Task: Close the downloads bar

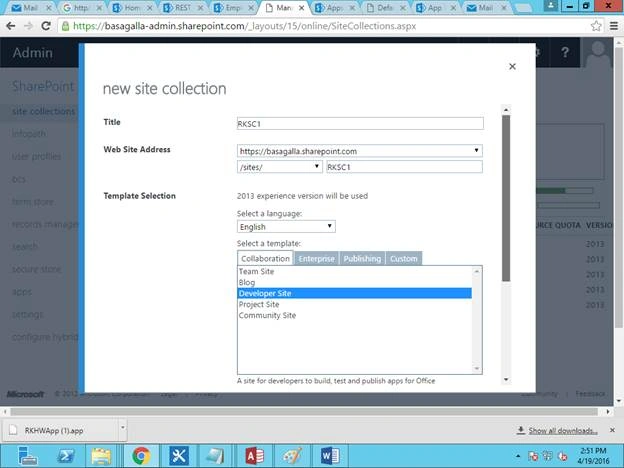Action: tap(612, 430)
